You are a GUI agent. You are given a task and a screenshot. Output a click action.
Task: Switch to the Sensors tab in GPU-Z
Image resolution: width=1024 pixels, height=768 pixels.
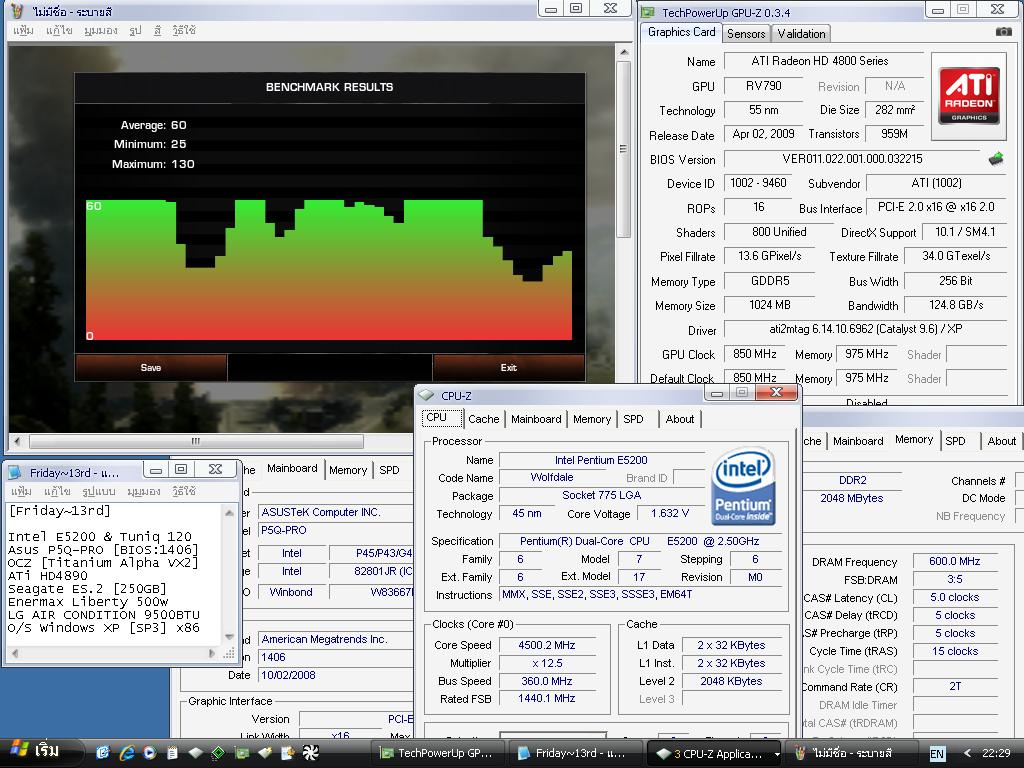(746, 33)
